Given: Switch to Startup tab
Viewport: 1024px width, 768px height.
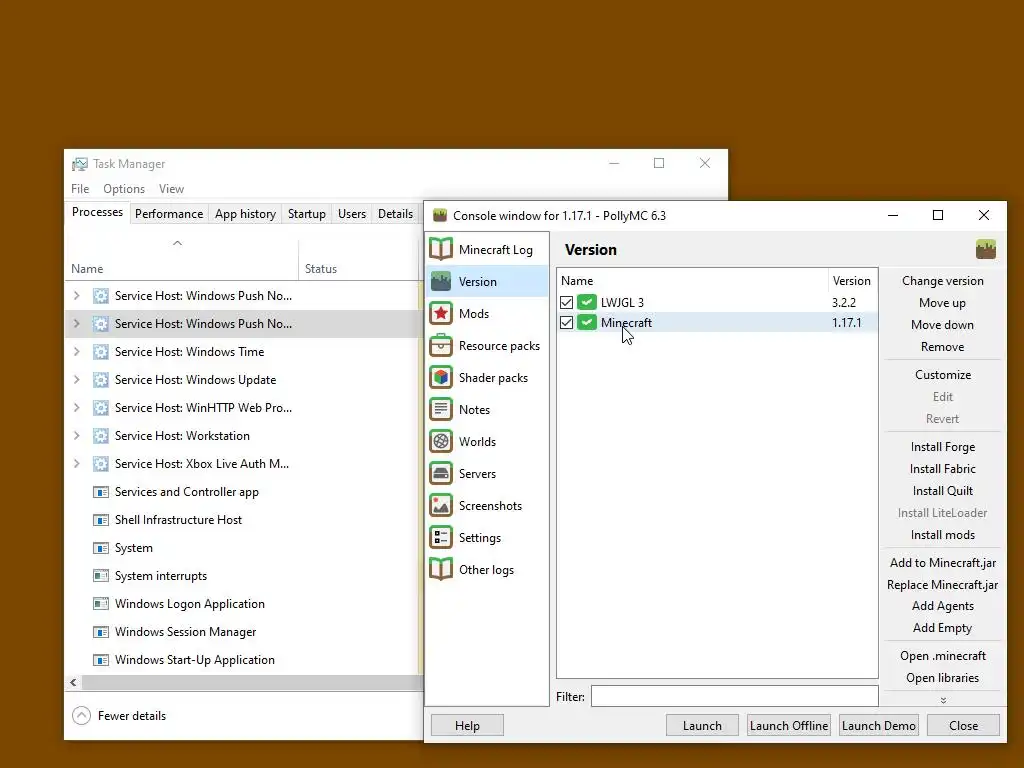Looking at the screenshot, I should click(x=307, y=214).
